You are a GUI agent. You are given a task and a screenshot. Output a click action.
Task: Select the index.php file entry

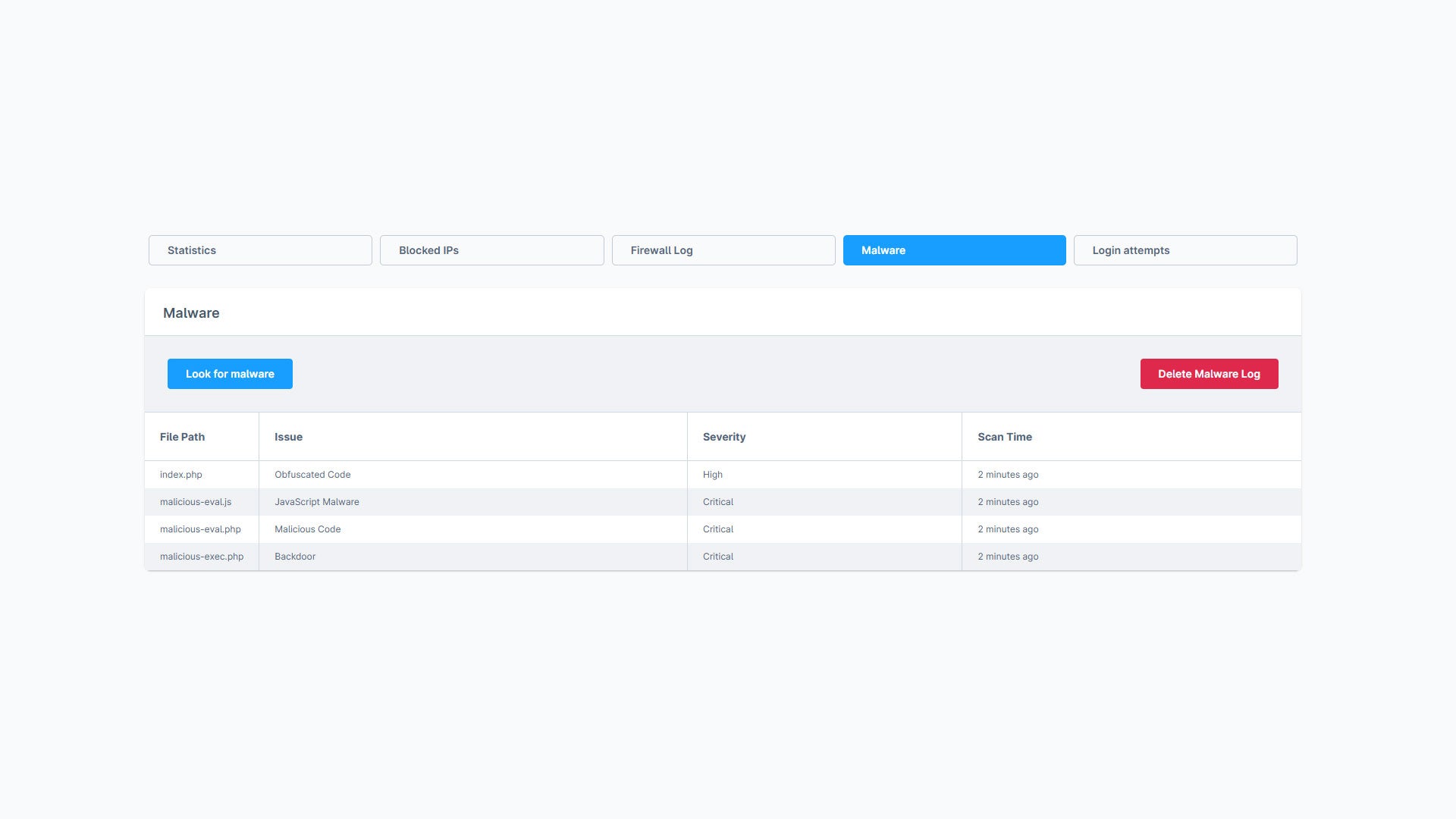click(x=181, y=475)
